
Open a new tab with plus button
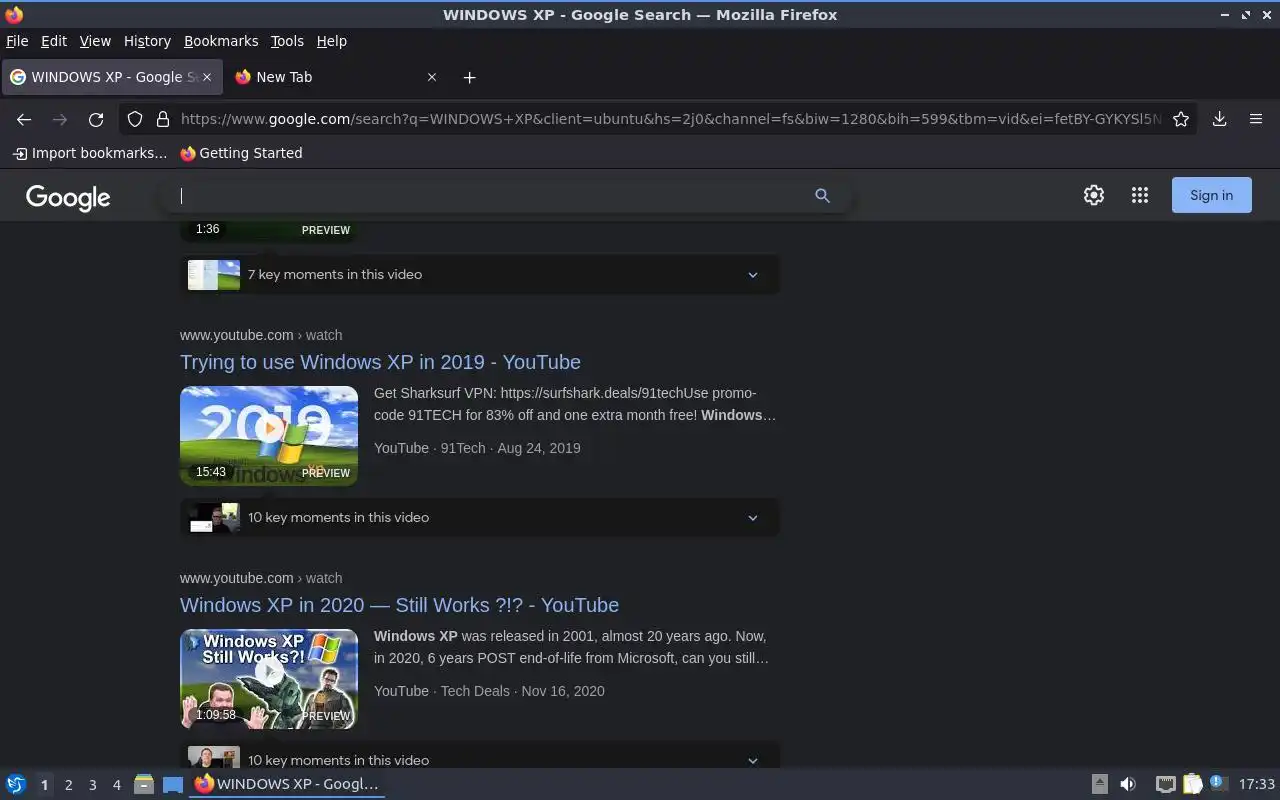point(470,77)
